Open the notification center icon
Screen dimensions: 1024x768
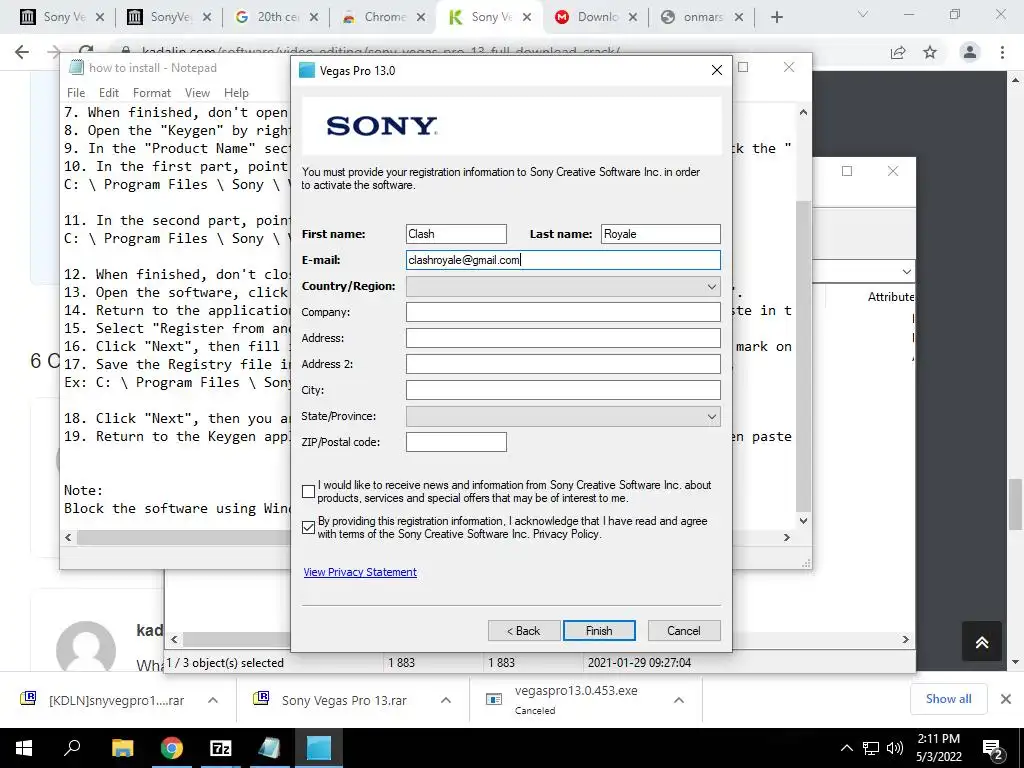click(x=993, y=748)
